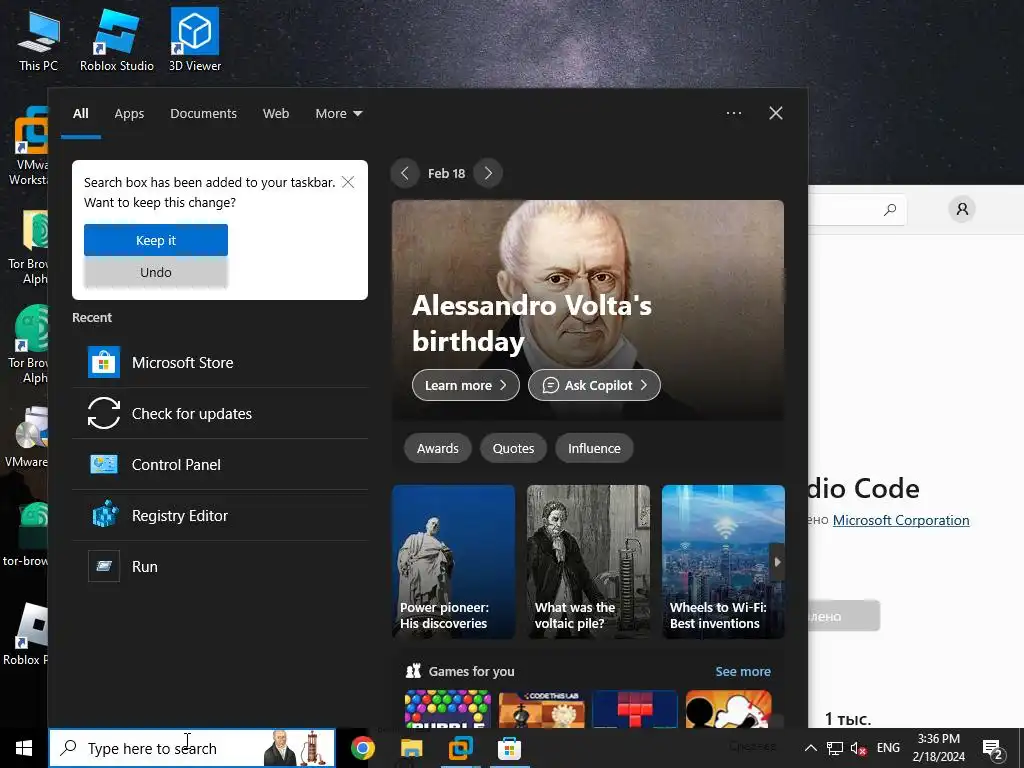The height and width of the screenshot is (768, 1024).
Task: Select the Quotes chip
Action: (x=513, y=449)
